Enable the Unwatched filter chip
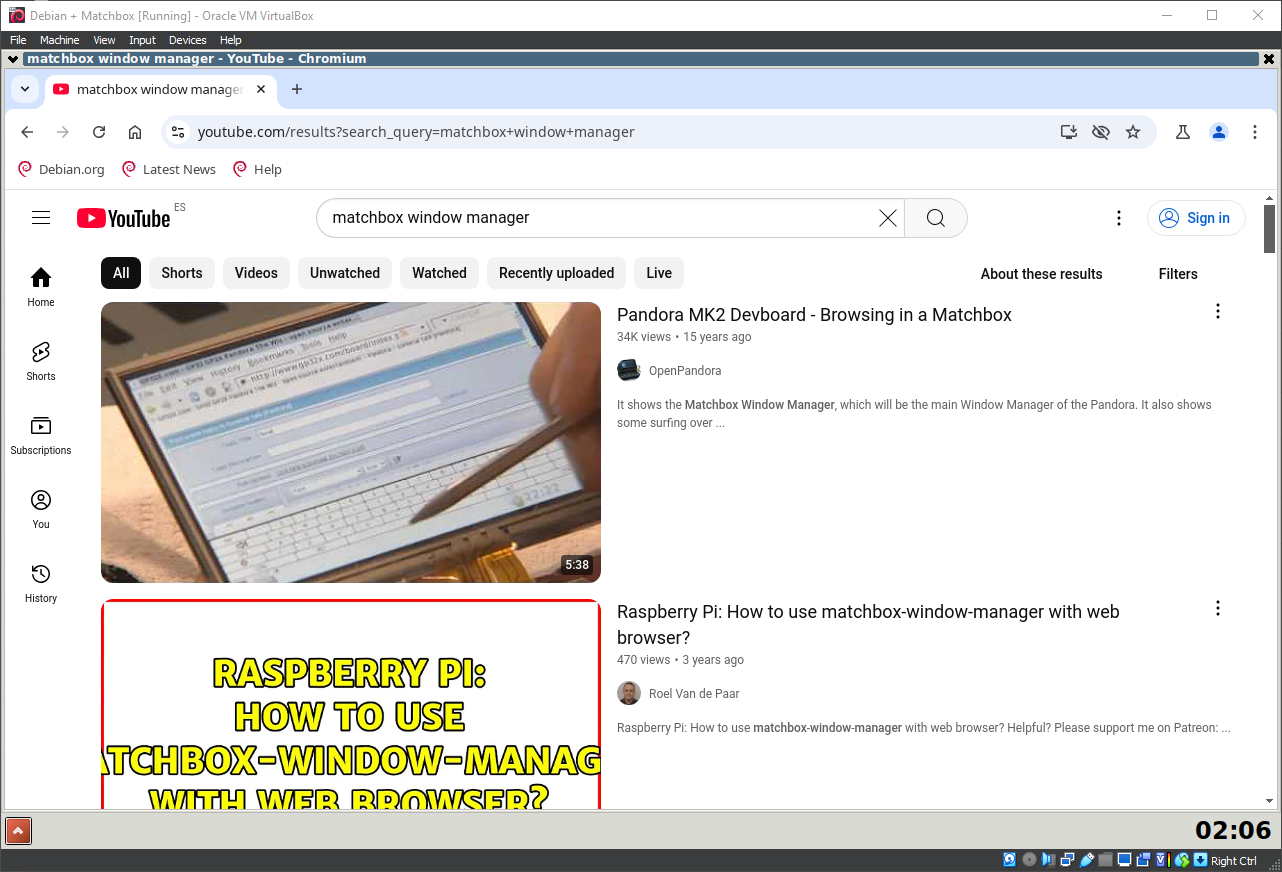 [x=344, y=272]
